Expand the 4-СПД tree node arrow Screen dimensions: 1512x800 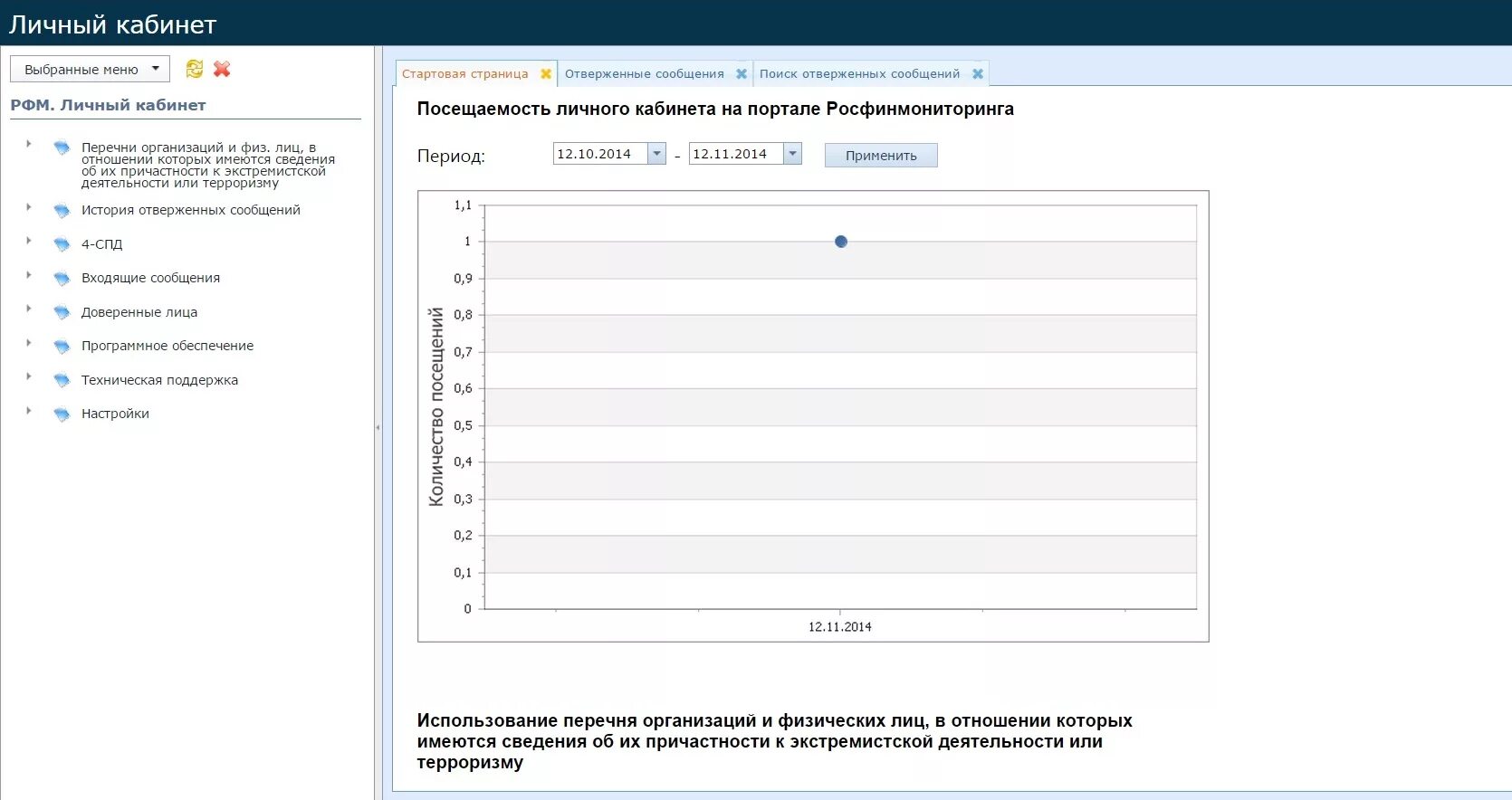(x=29, y=241)
